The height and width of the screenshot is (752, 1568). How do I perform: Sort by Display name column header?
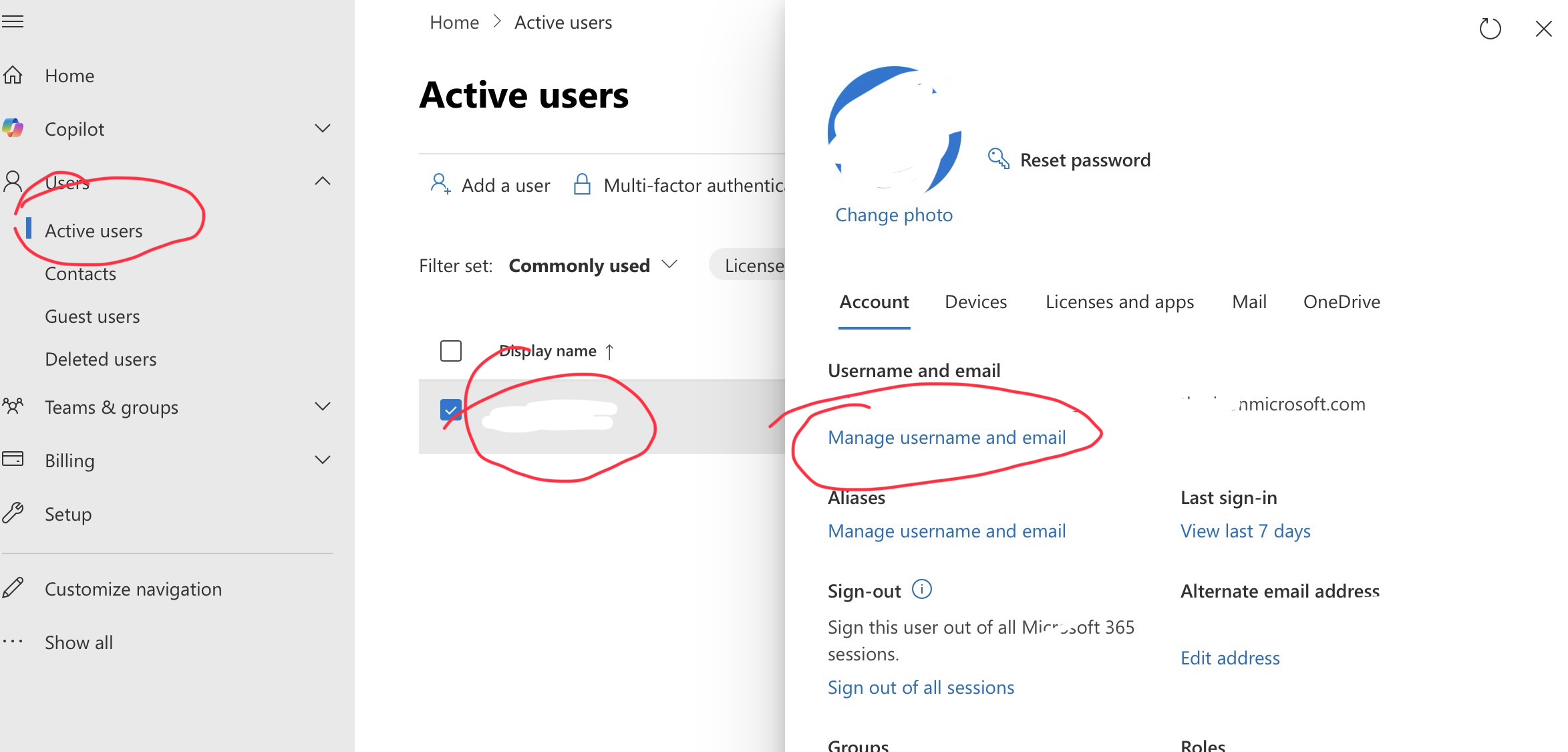[x=548, y=351]
